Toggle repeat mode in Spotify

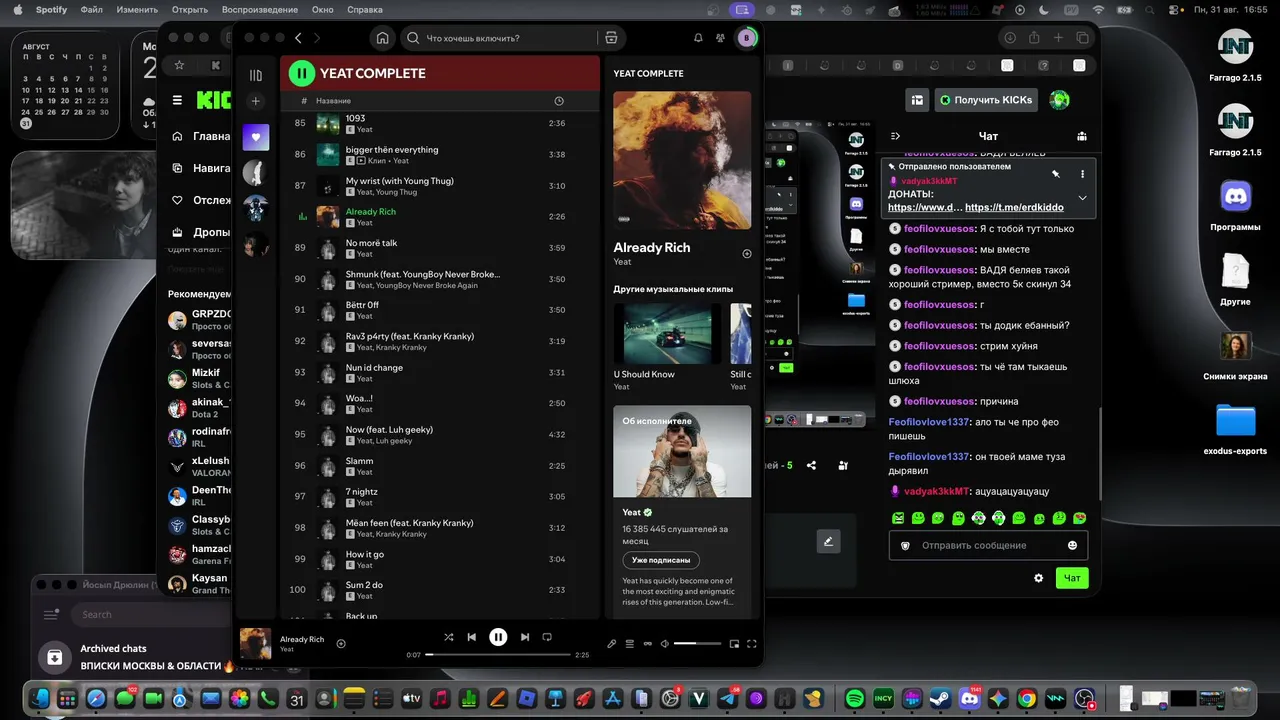547,637
